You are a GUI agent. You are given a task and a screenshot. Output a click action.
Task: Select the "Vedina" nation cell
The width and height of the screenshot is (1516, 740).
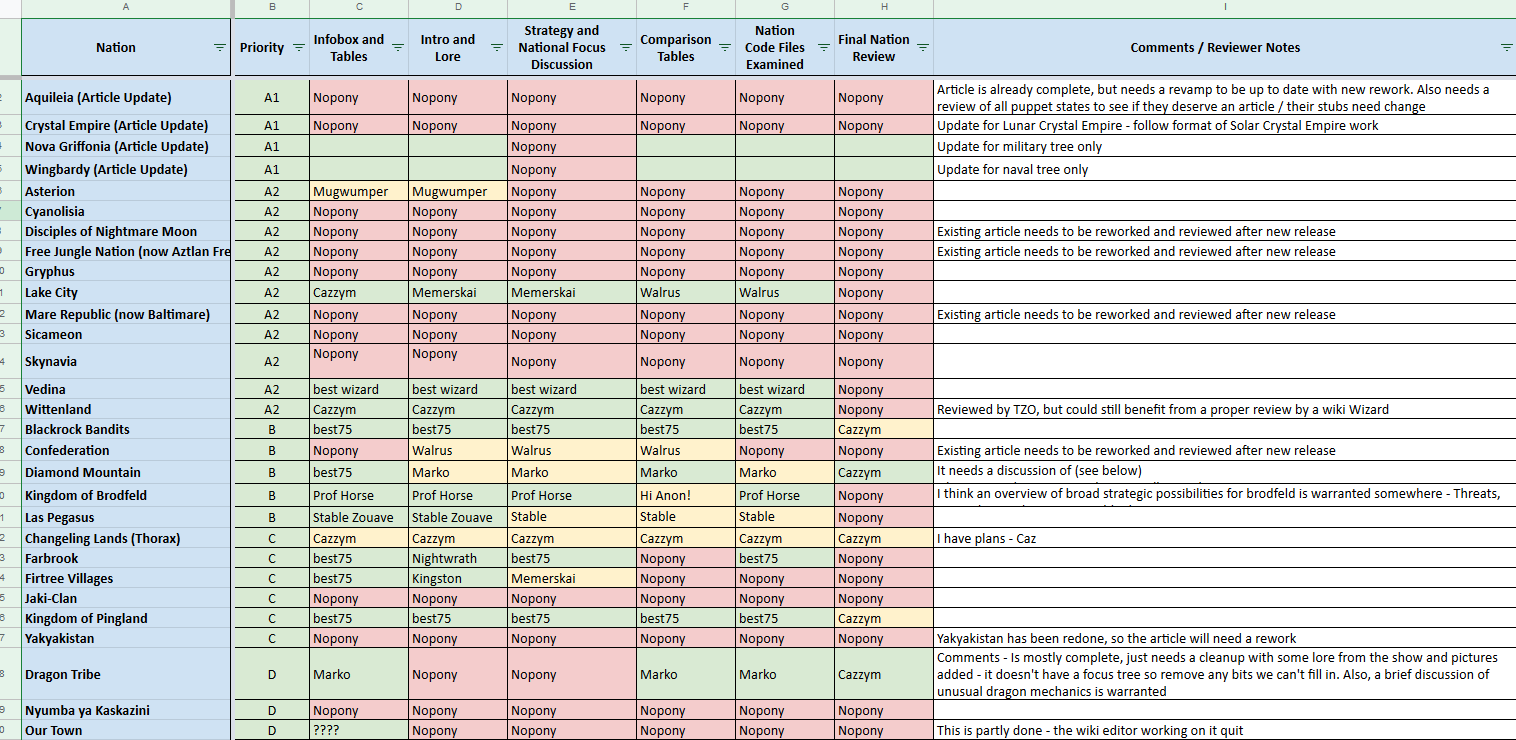click(x=126, y=390)
